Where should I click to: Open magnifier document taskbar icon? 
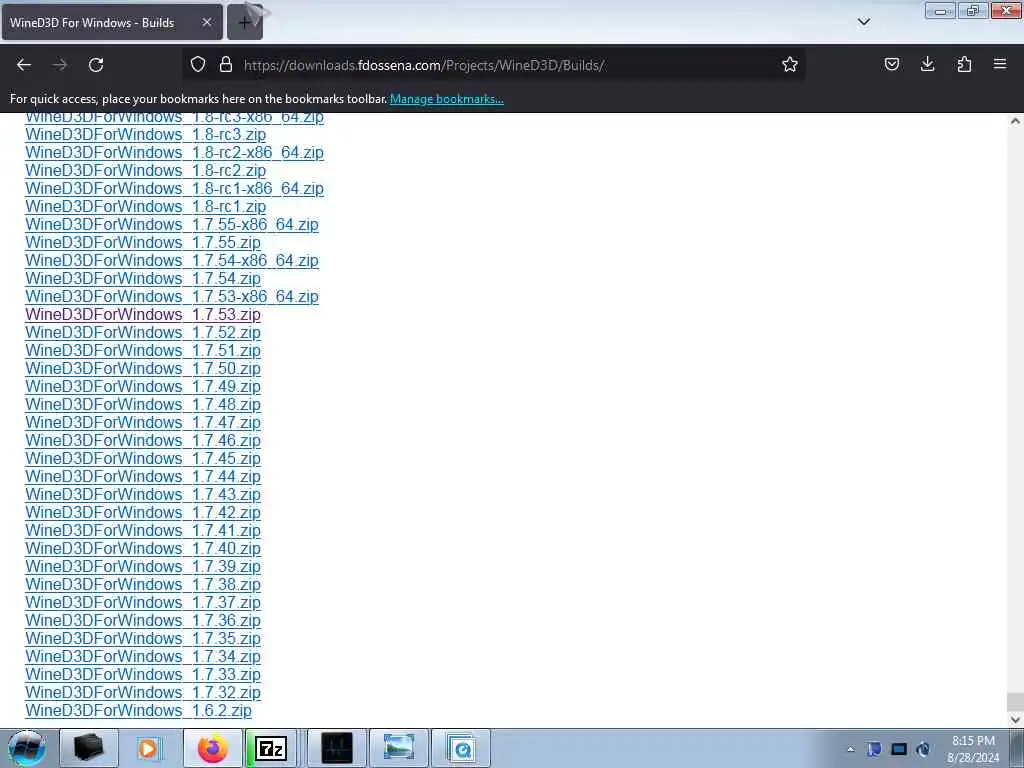tap(461, 748)
